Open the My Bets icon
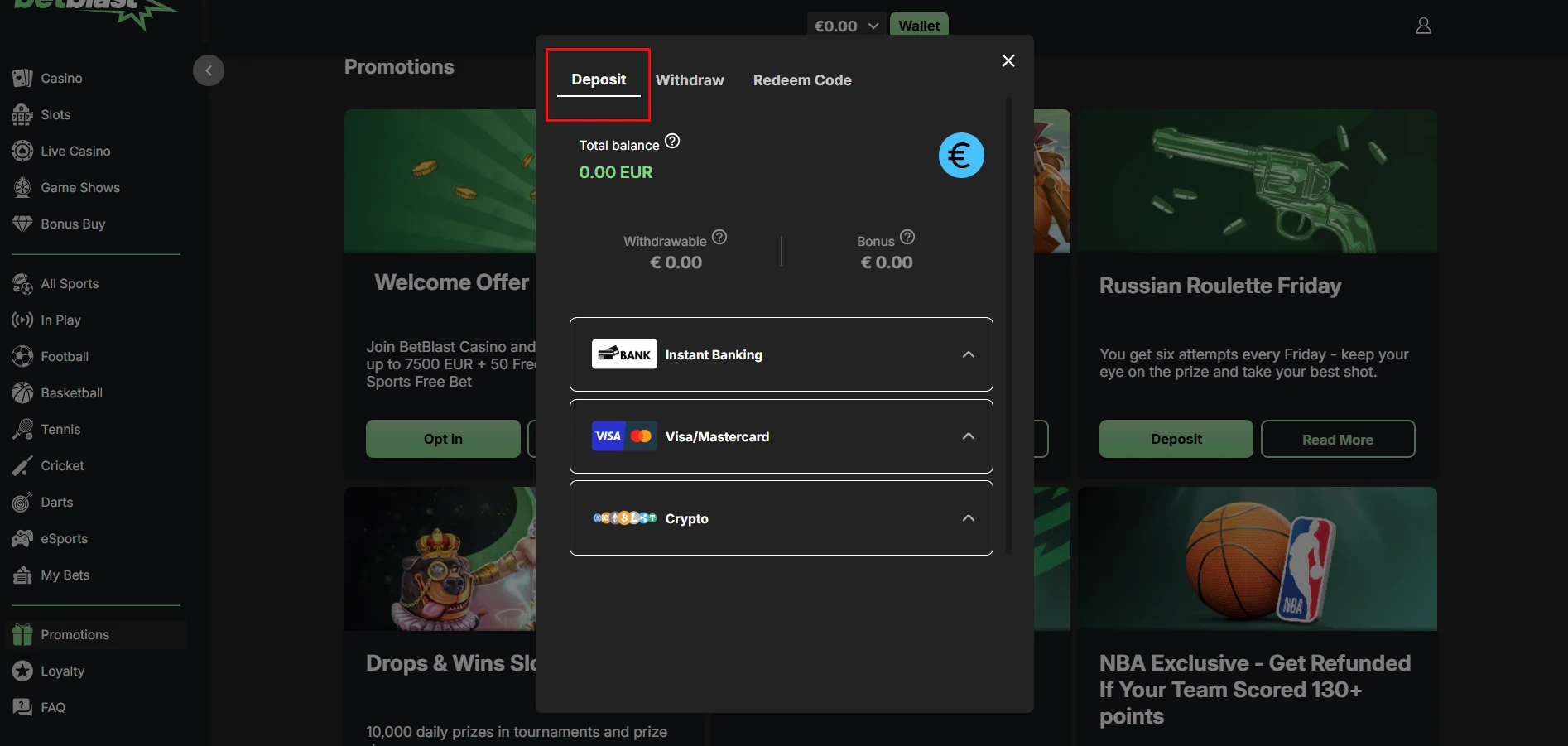The height and width of the screenshot is (746, 1568). pyautogui.click(x=22, y=575)
